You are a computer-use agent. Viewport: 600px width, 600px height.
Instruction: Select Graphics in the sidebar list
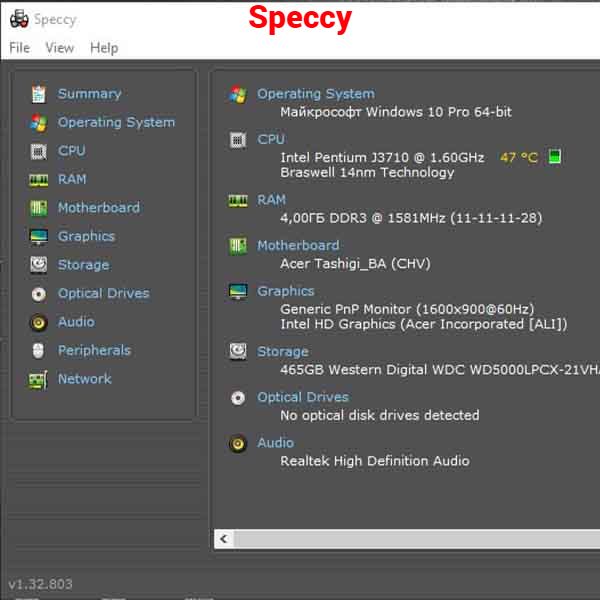click(x=86, y=236)
